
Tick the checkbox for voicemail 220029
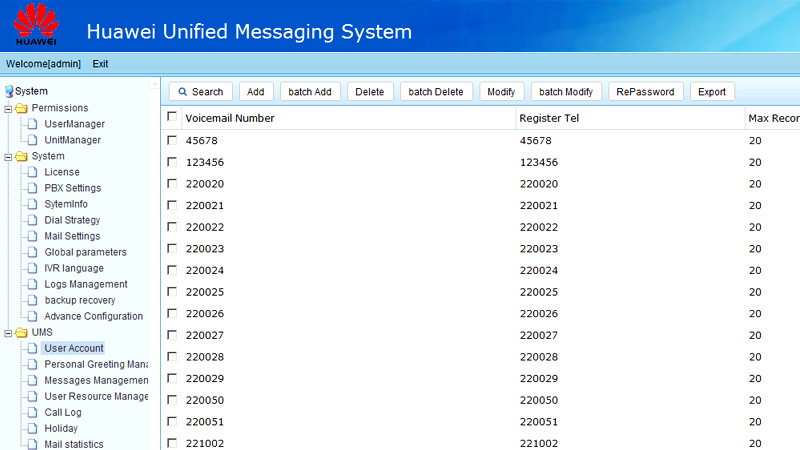[172, 378]
